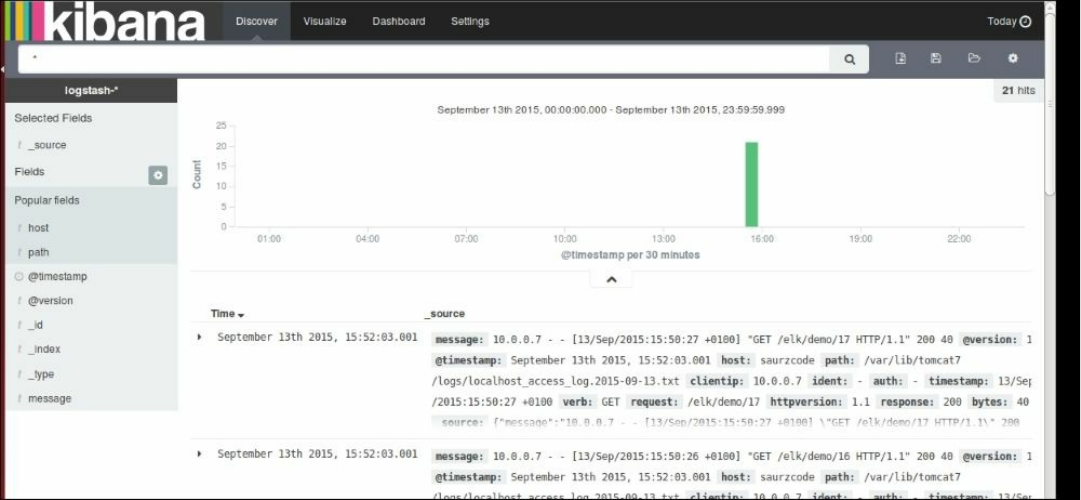Click the Popular fields heading
Image resolution: width=1081 pixels, height=500 pixels.
coord(47,201)
